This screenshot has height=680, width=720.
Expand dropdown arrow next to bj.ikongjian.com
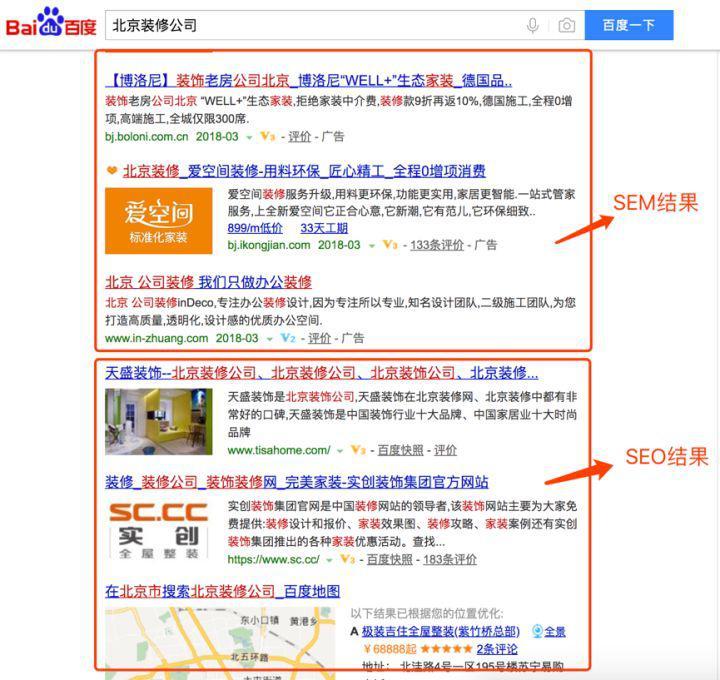(x=372, y=246)
